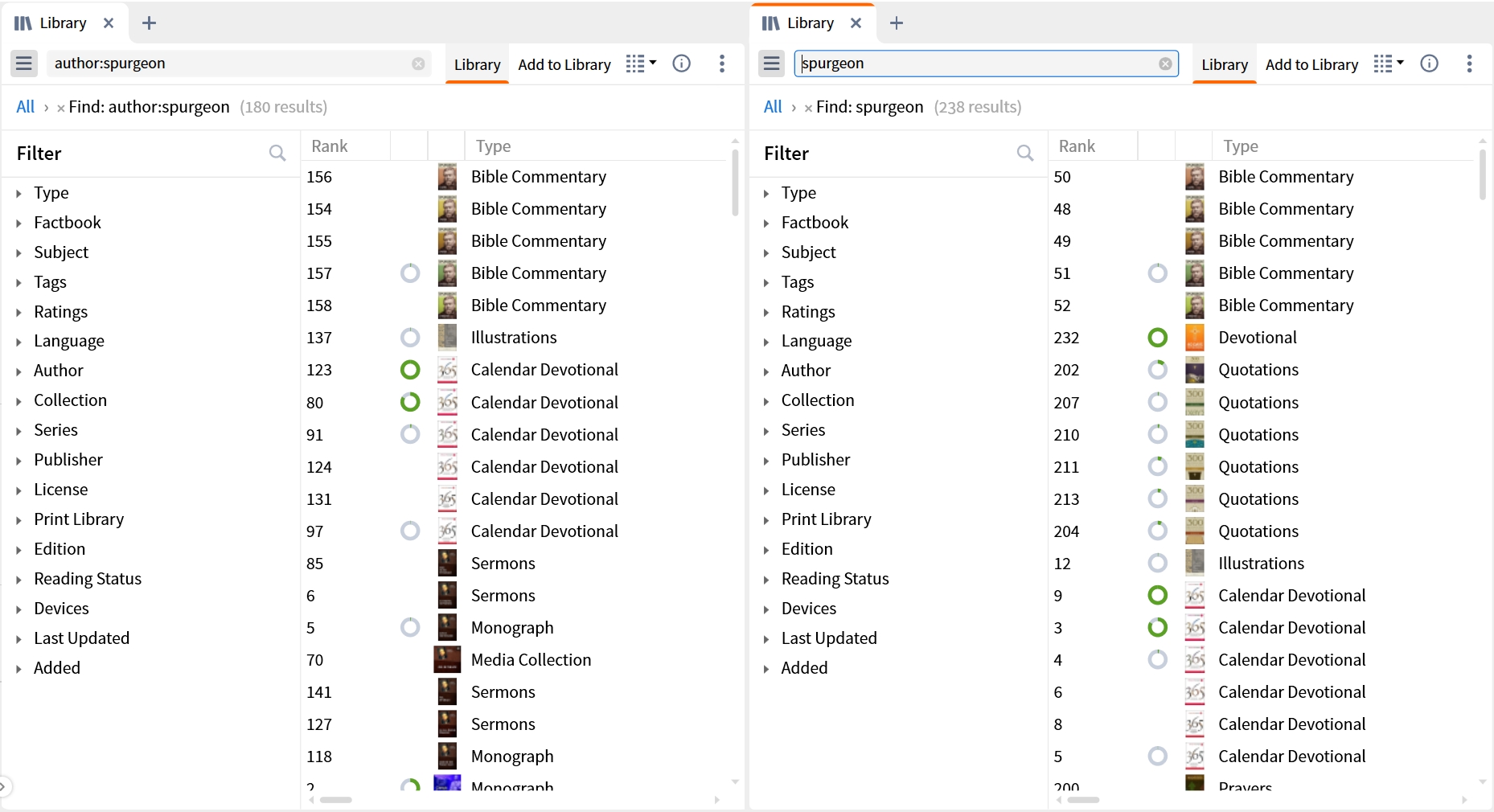Open view mode grid dropdown in right panel
Viewport: 1494px width, 812px height.
1389,64
